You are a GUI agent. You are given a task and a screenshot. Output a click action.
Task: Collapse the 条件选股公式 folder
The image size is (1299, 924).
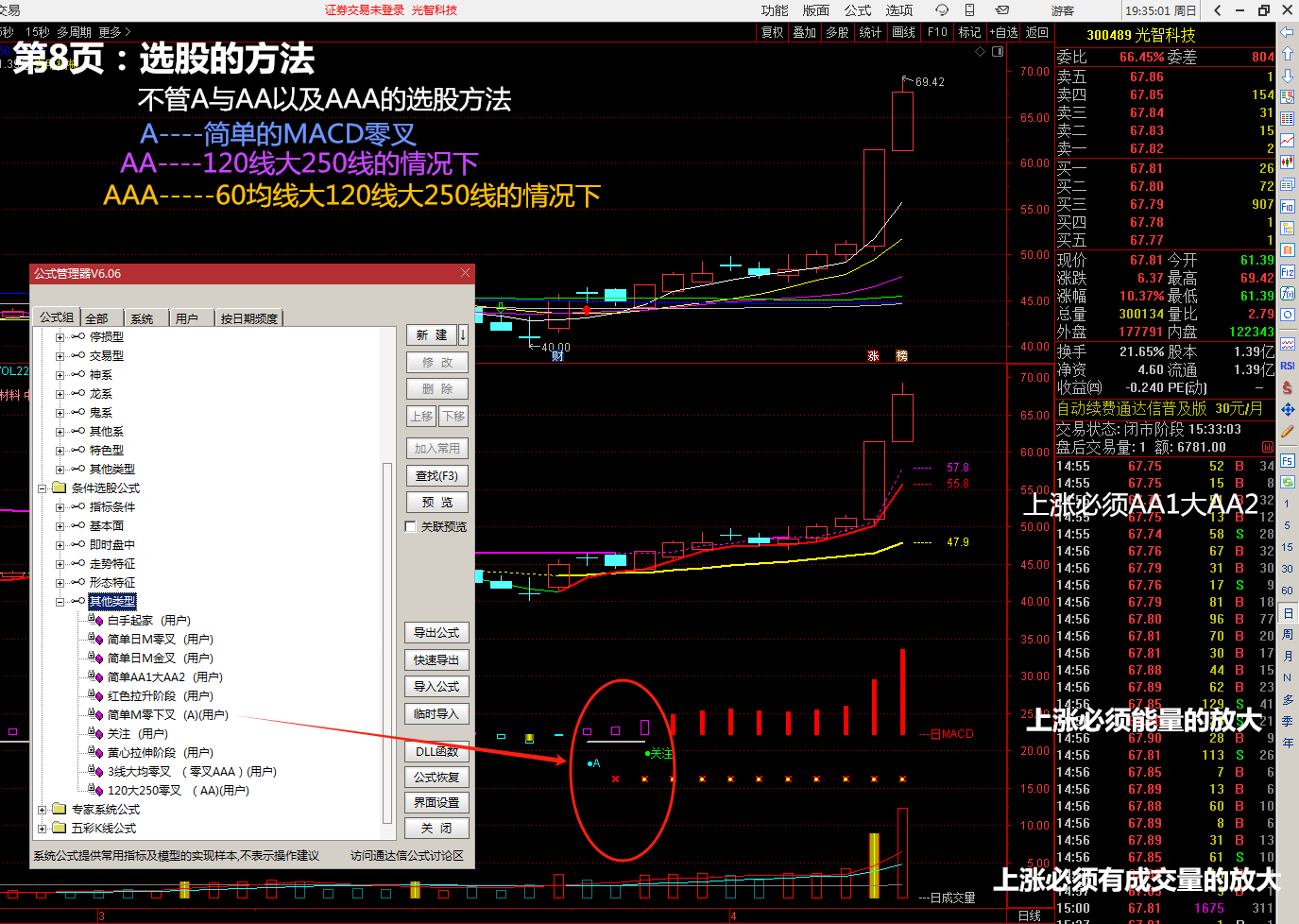point(42,488)
